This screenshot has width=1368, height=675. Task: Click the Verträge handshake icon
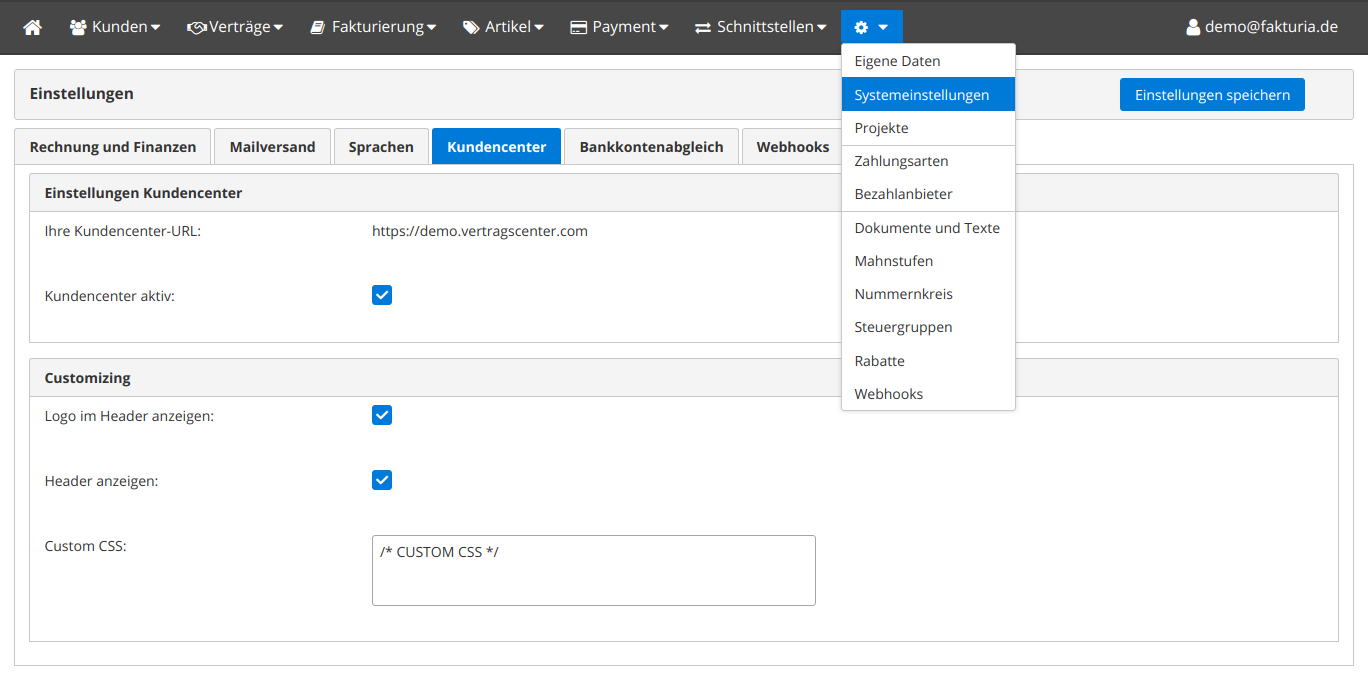click(196, 27)
